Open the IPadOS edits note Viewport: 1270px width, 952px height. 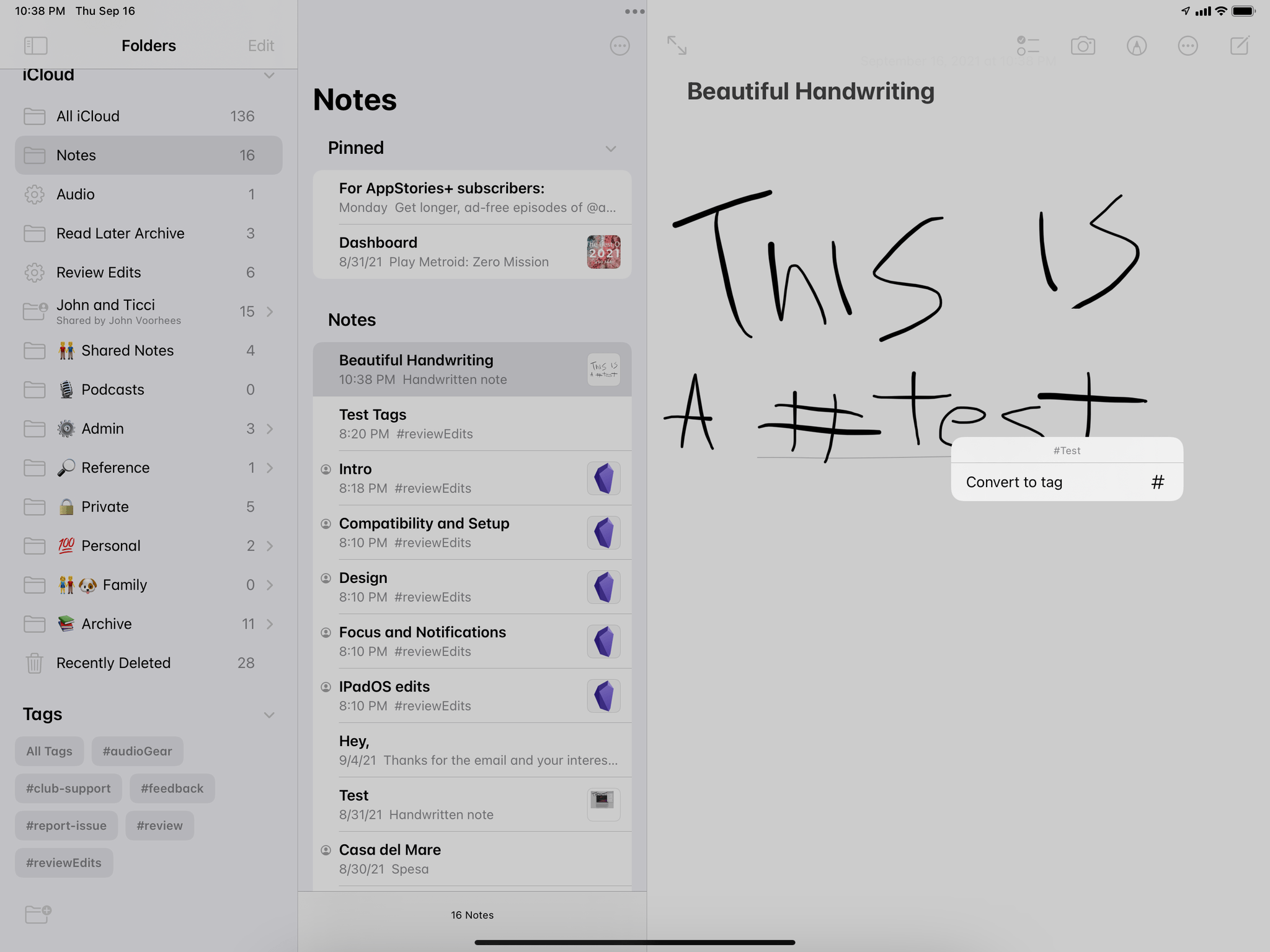(x=472, y=696)
